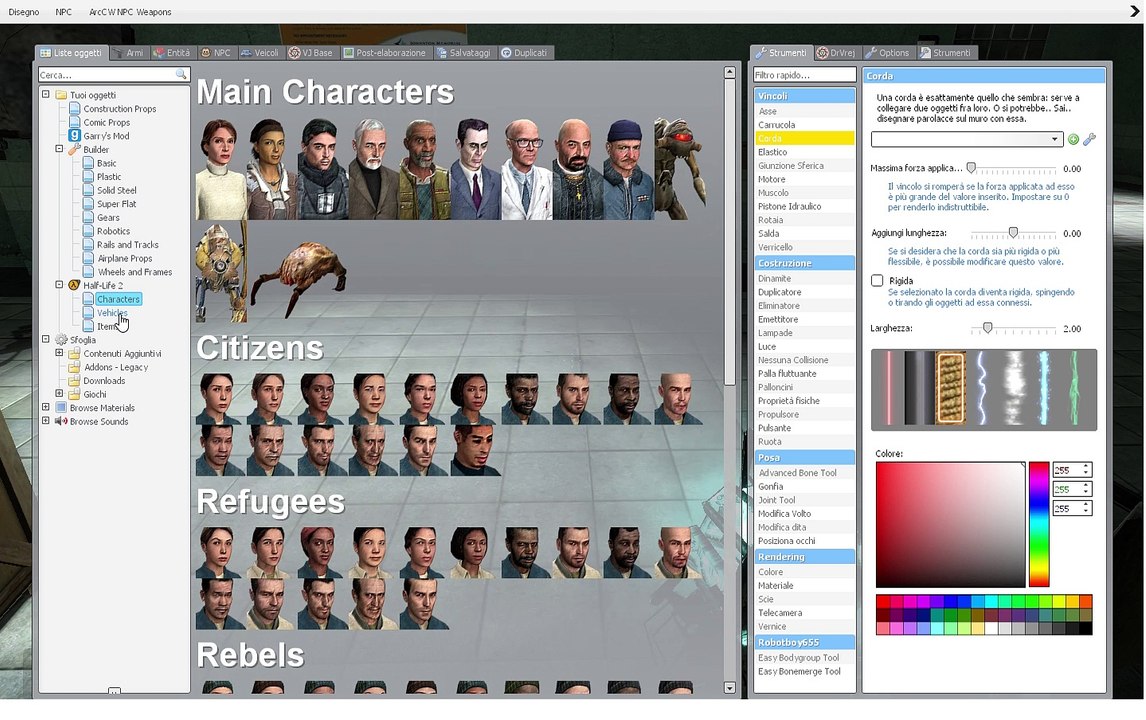Select the Elastico tool
Screen dimensions: 1146x720
tap(804, 152)
